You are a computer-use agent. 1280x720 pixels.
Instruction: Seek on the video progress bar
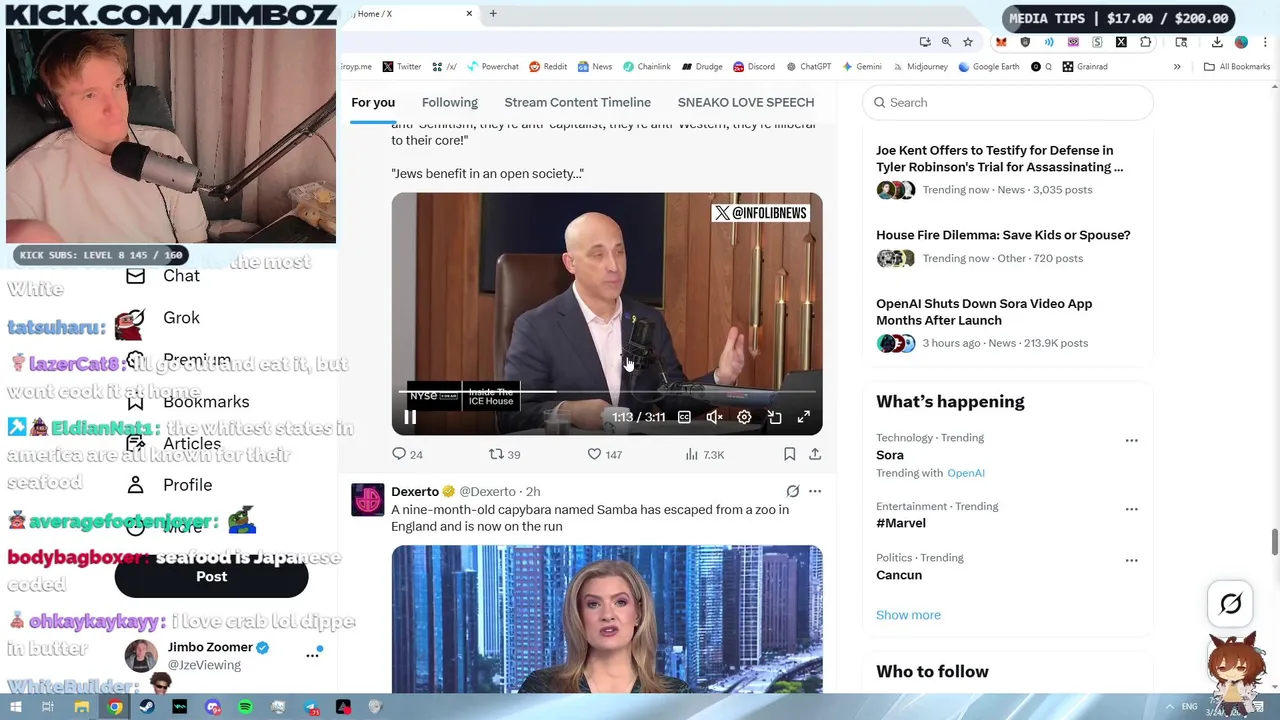click(607, 392)
